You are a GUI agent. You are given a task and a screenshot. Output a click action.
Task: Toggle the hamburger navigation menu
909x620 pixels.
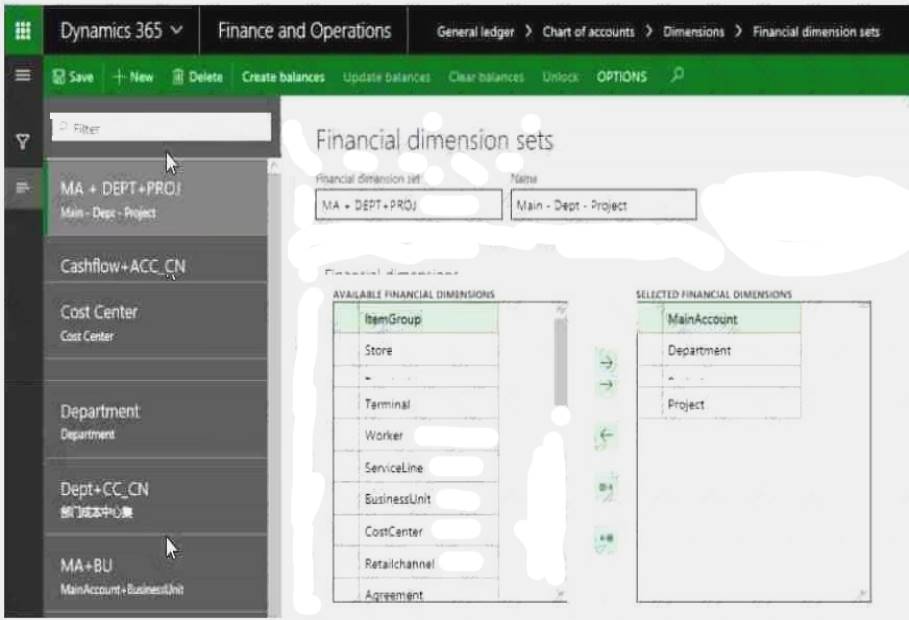[x=22, y=76]
